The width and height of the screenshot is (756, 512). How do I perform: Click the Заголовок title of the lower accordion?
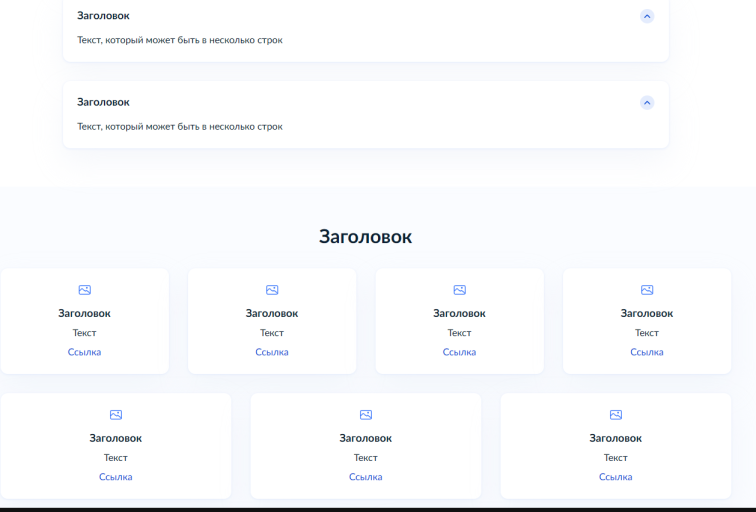coord(103,102)
